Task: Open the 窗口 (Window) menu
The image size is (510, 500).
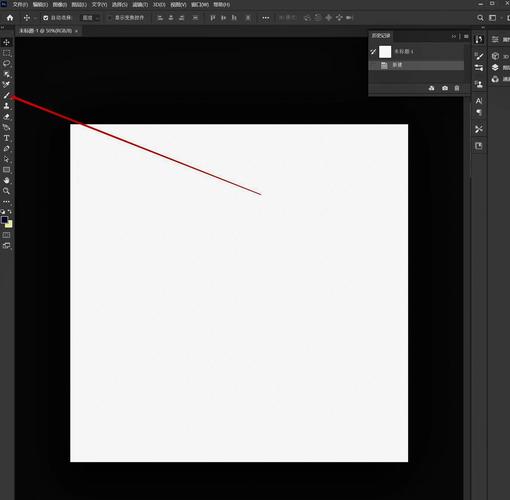Action: [x=200, y=5]
